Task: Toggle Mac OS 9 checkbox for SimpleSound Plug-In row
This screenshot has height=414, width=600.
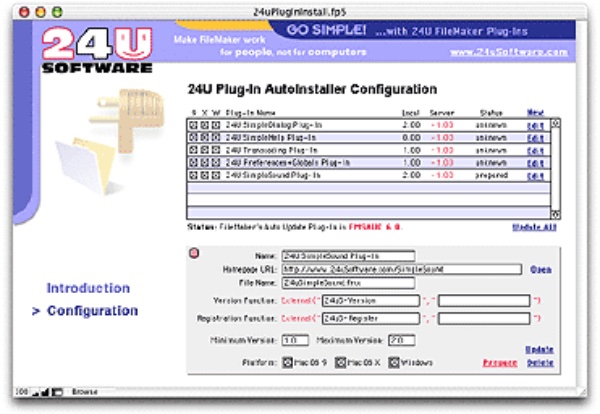Action: point(193,176)
